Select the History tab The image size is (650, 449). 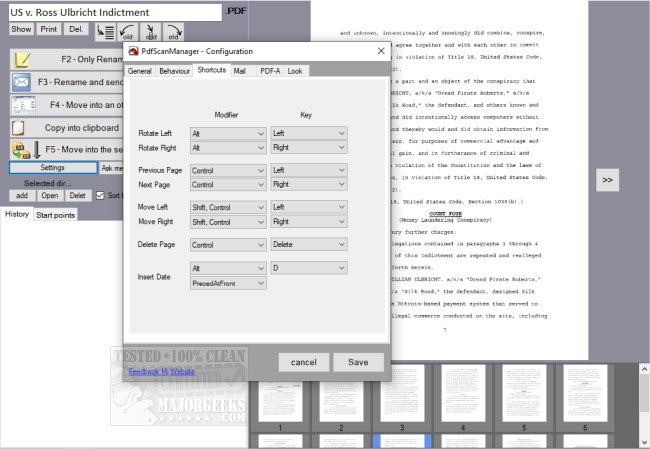[17, 214]
